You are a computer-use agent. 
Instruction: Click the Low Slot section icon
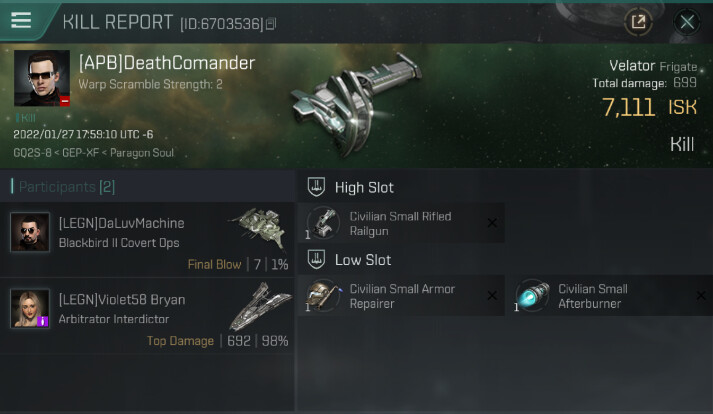pyautogui.click(x=316, y=259)
